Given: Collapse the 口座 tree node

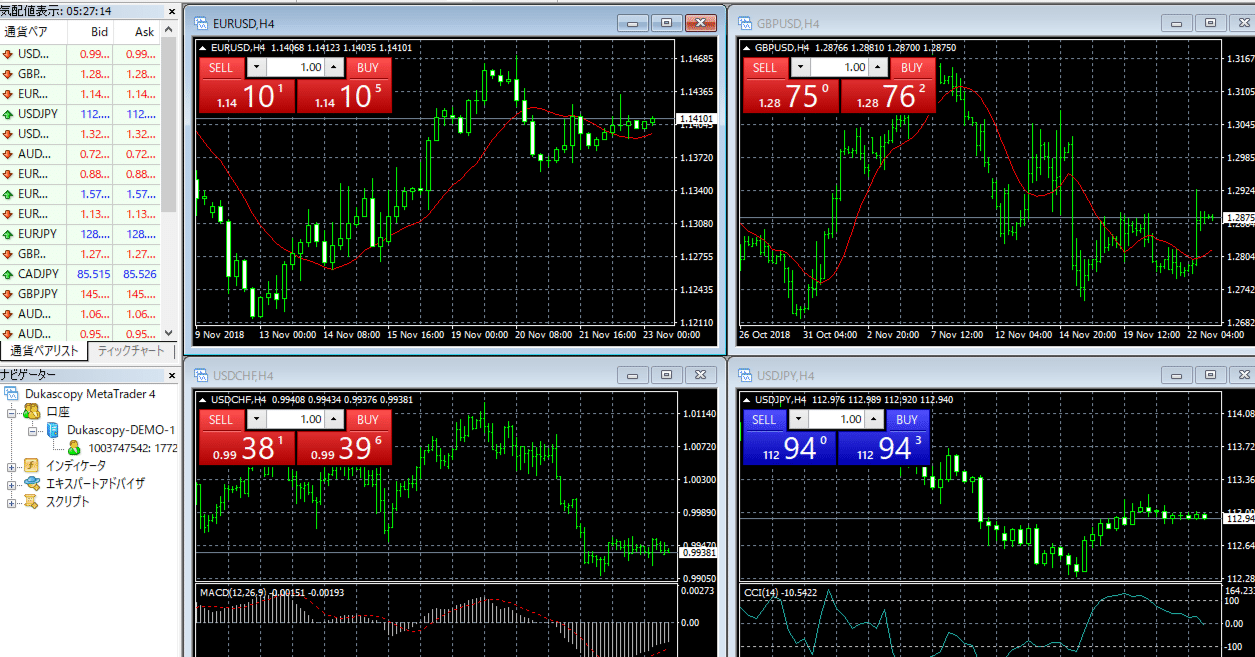Looking at the screenshot, I should pos(11,412).
